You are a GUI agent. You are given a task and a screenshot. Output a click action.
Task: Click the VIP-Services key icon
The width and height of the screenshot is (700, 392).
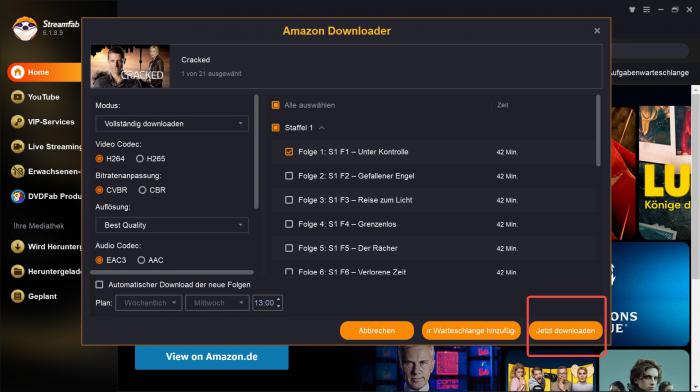[x=18, y=121]
